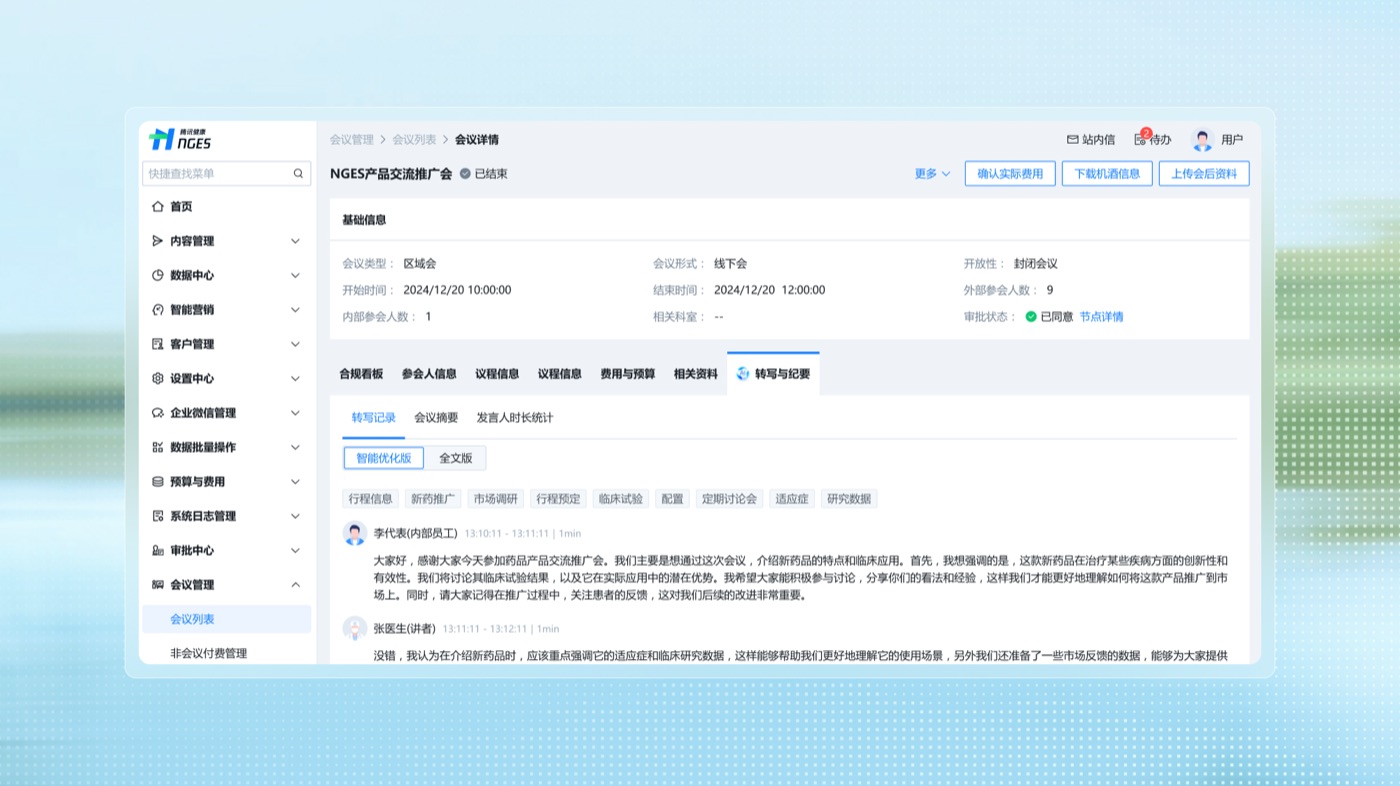This screenshot has width=1400, height=786.
Task: Open 站内信 mail icon
Action: 1073,140
